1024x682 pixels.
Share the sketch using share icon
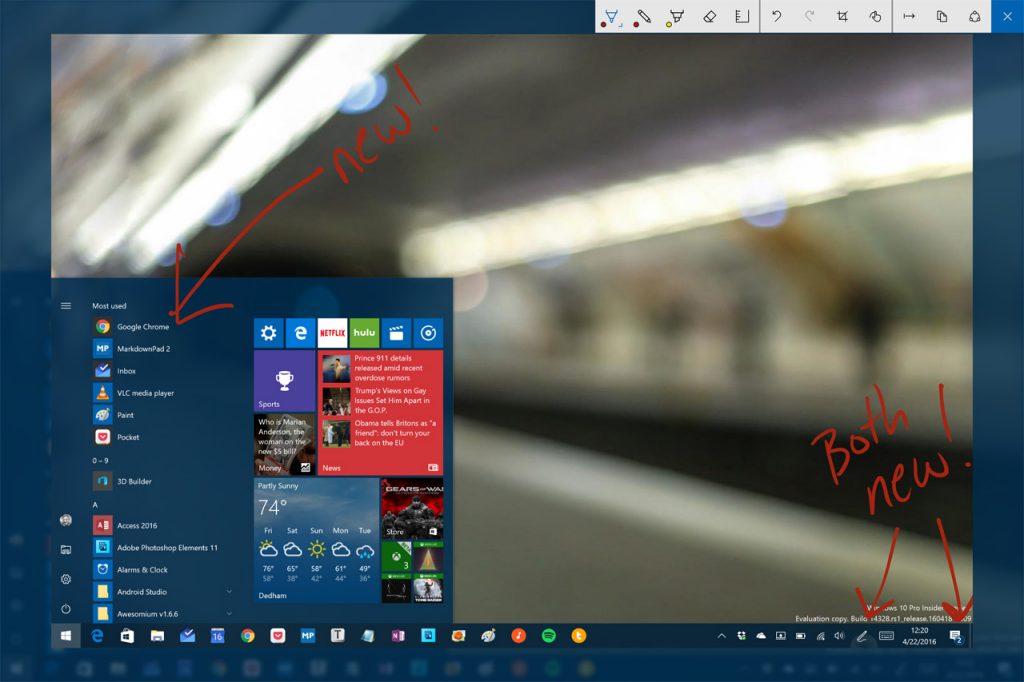point(975,16)
